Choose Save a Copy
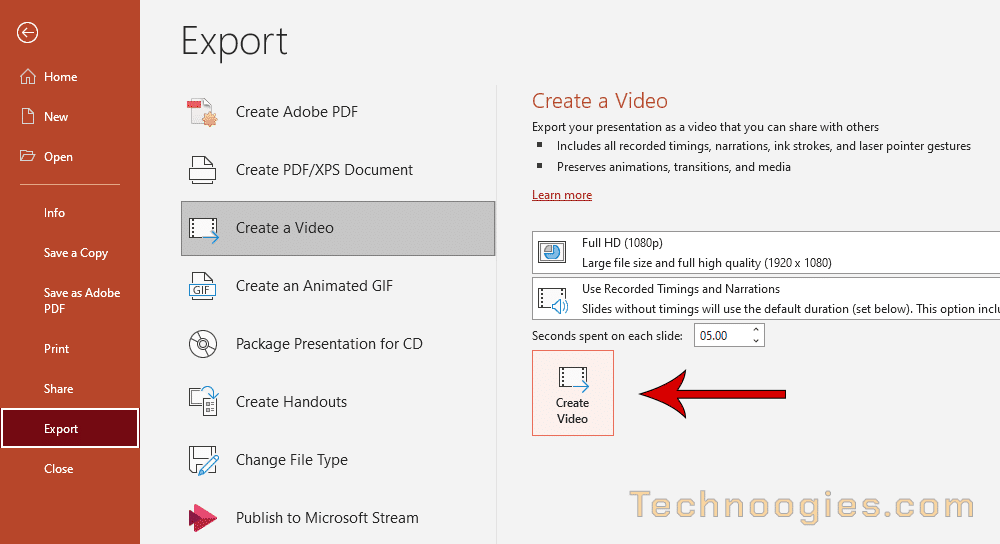Image resolution: width=1000 pixels, height=544 pixels. tap(70, 253)
